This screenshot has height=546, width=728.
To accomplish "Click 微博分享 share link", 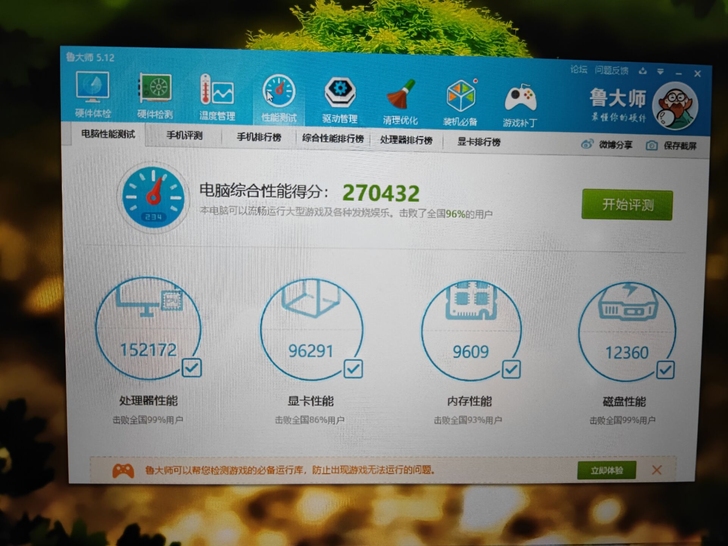I will (615, 145).
